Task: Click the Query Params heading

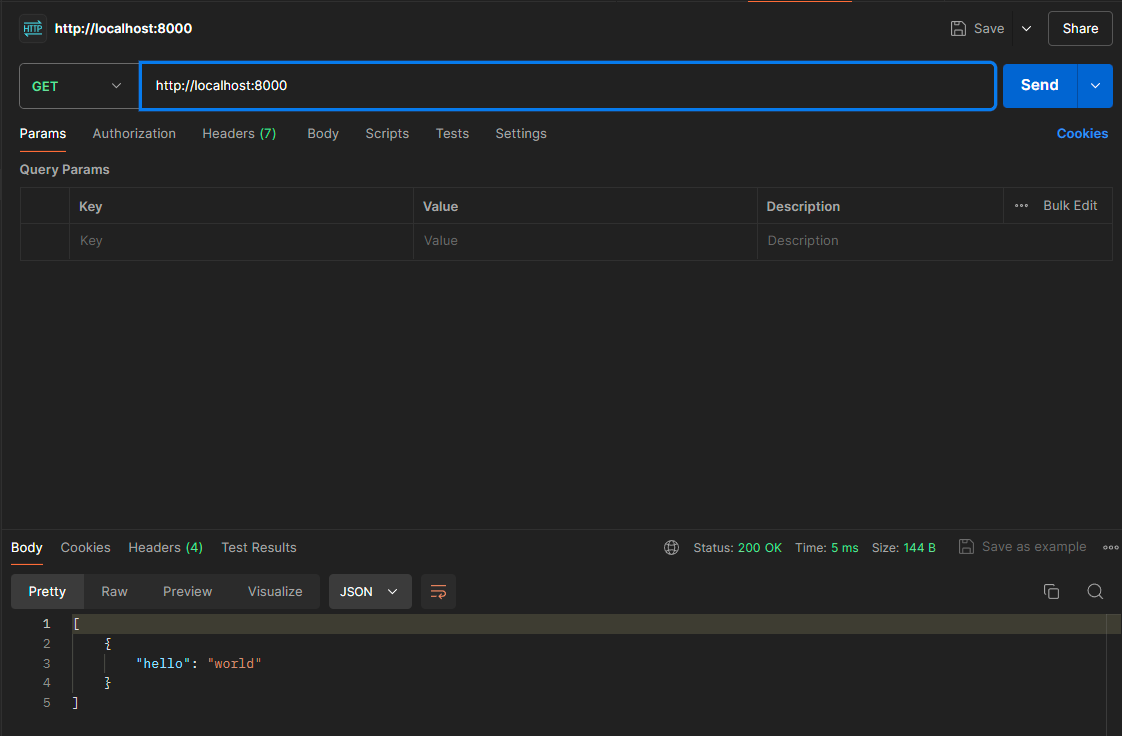Action: pyautogui.click(x=64, y=170)
